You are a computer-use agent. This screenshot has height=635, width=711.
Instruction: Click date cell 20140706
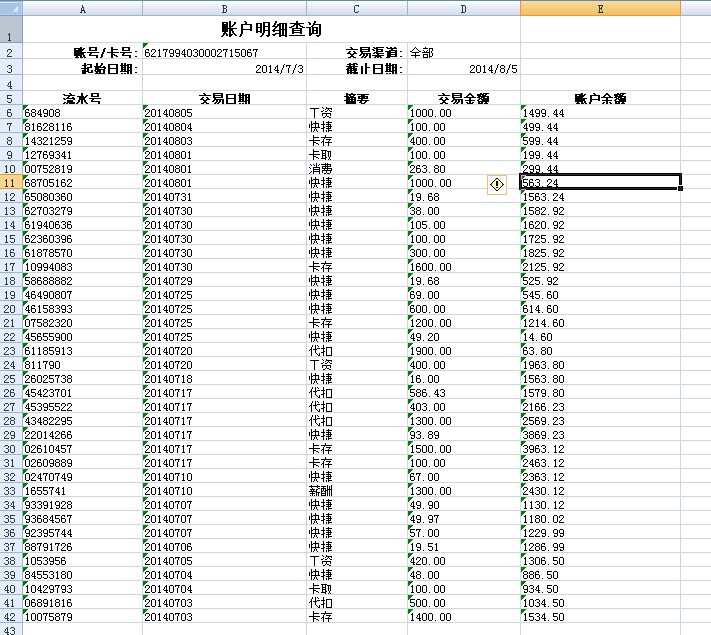click(x=224, y=547)
